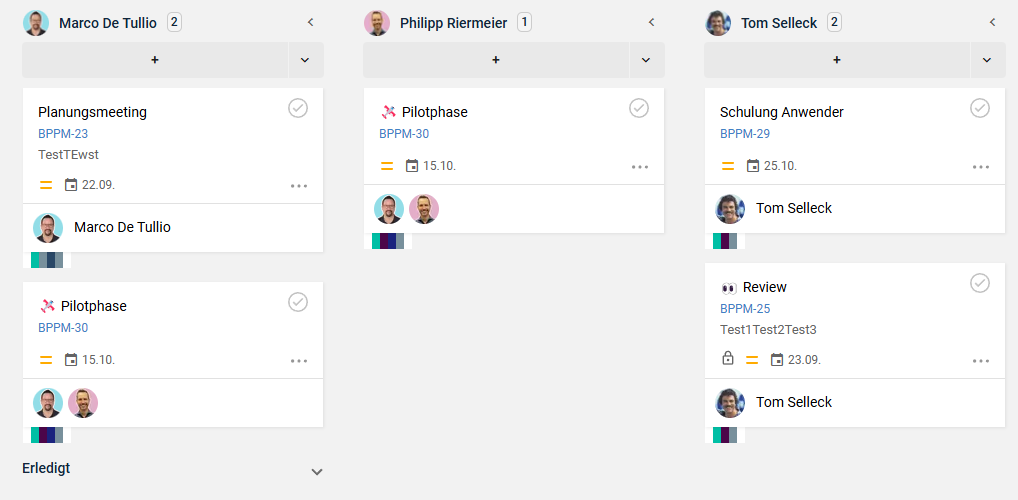Open three-dot menu on Planungsmeeting card
The width and height of the screenshot is (1018, 500).
(x=299, y=186)
